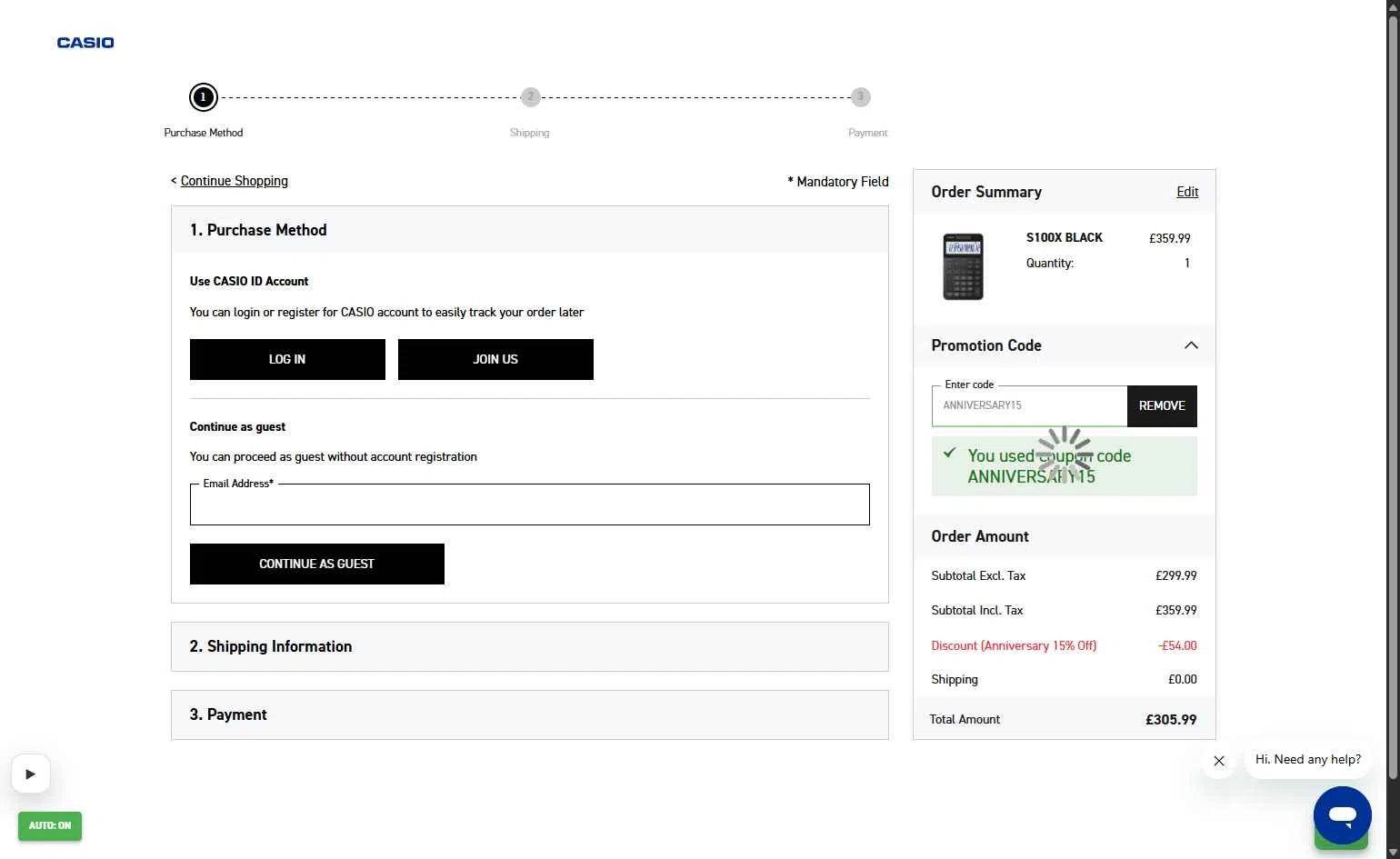Focus the Email Address field
1400x859 pixels.
pos(529,504)
